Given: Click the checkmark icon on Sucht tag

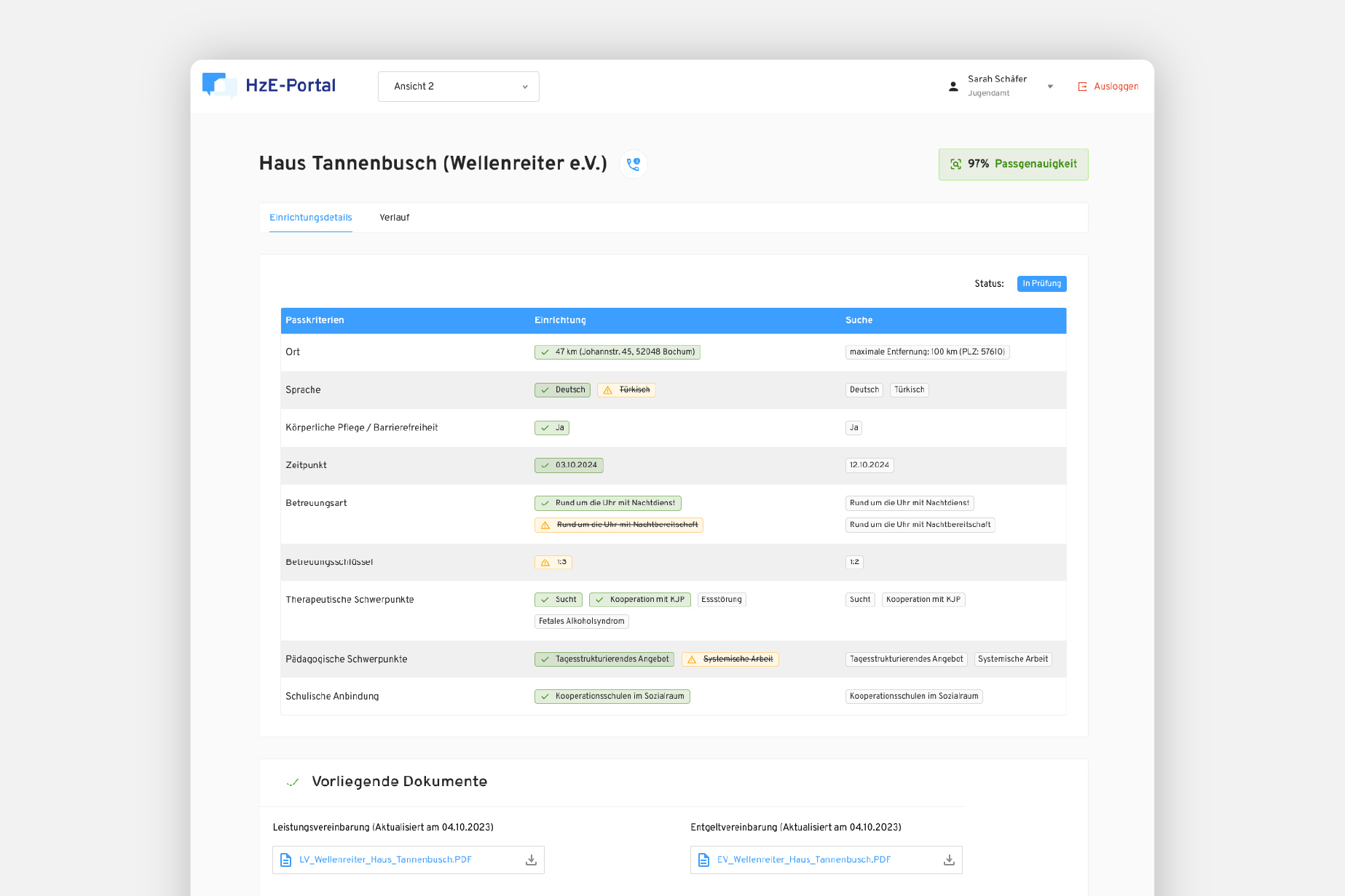Looking at the screenshot, I should tap(545, 600).
